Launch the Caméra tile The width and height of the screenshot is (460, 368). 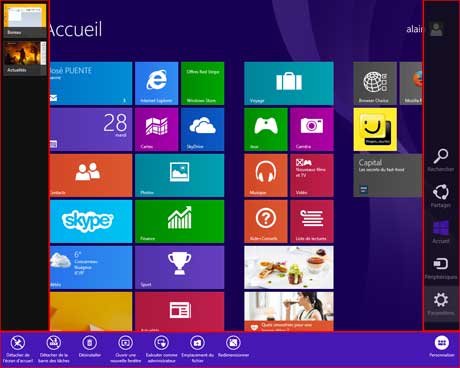click(312, 129)
